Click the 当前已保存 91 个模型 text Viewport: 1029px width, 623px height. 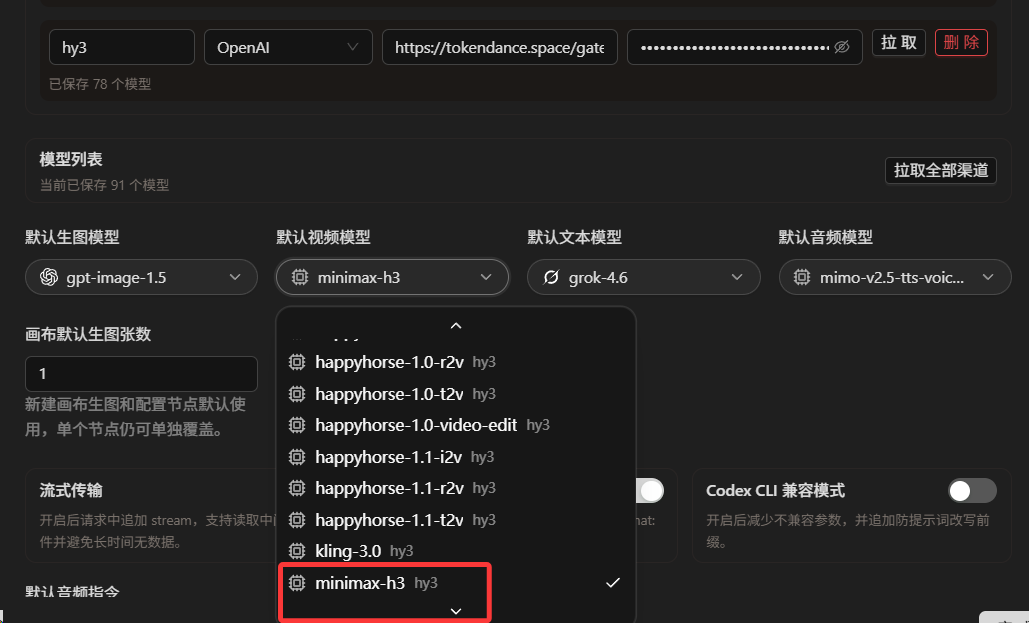[x=104, y=185]
